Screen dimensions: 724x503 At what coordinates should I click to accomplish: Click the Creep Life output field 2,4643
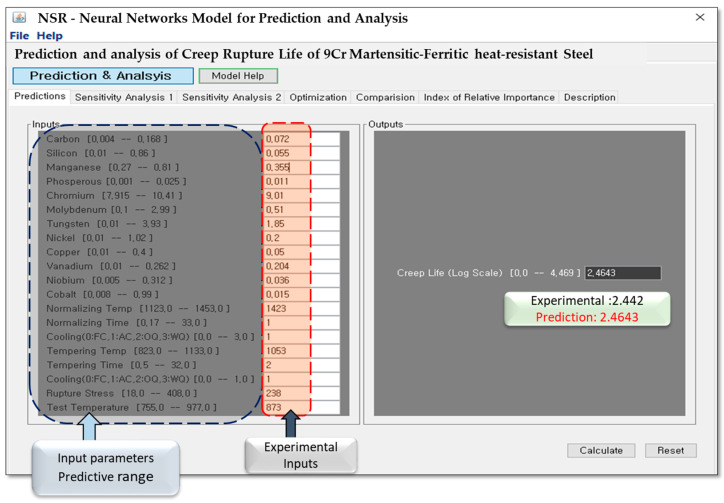coord(622,273)
